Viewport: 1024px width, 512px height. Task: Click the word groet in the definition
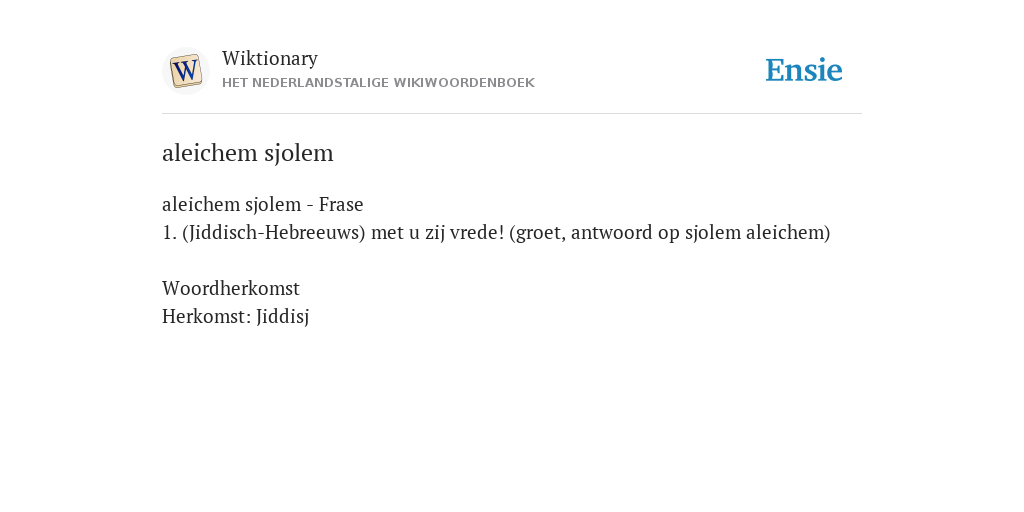[x=539, y=233]
